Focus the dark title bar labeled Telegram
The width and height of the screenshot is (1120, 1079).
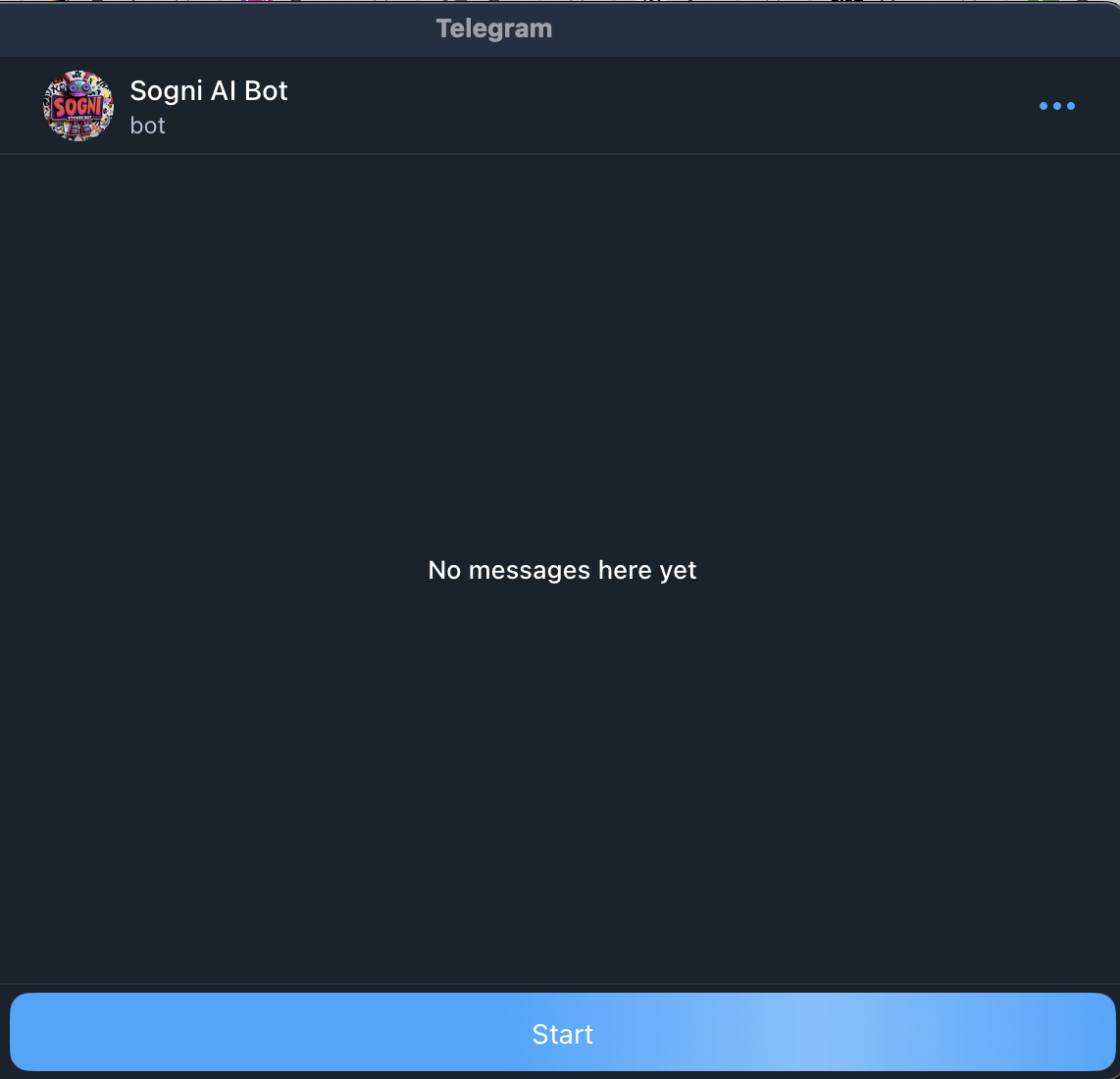(560, 28)
